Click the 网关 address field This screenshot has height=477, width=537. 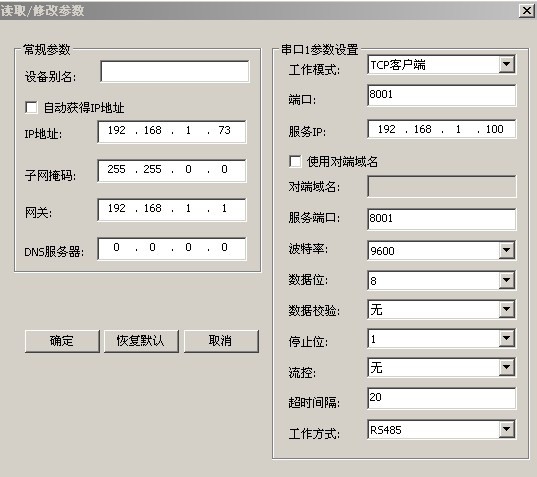[172, 209]
